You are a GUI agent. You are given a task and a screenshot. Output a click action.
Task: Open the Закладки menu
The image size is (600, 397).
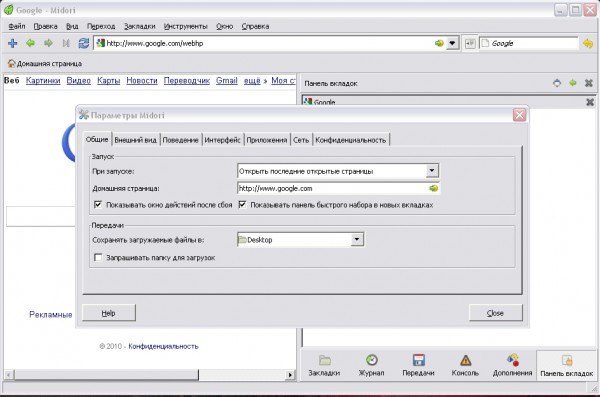(x=140, y=26)
